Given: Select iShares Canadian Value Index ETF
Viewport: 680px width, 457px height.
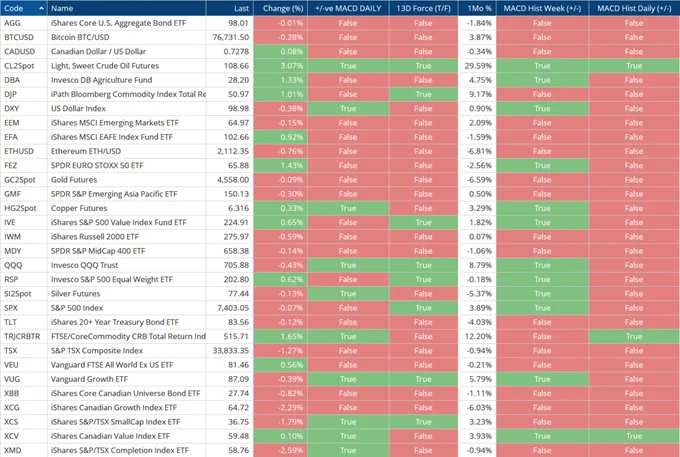Looking at the screenshot, I should (111, 436).
